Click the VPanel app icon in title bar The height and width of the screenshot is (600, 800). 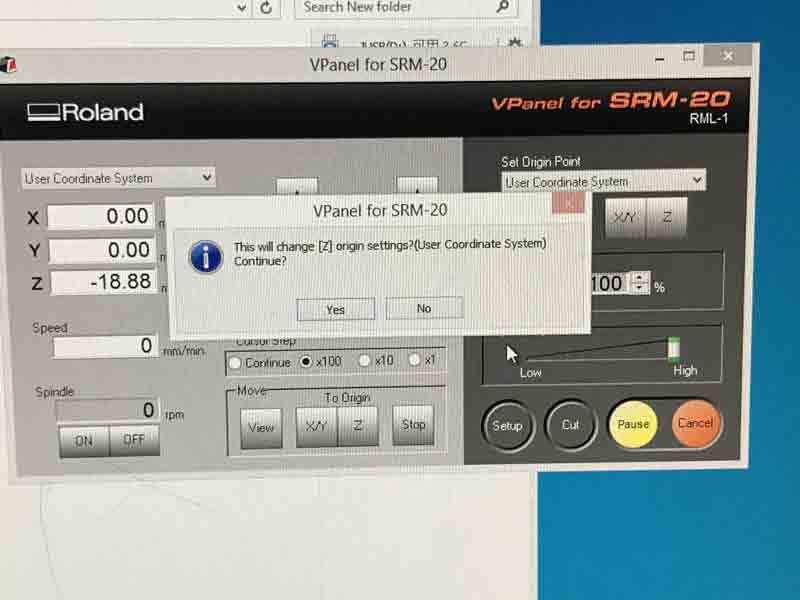(x=9, y=65)
